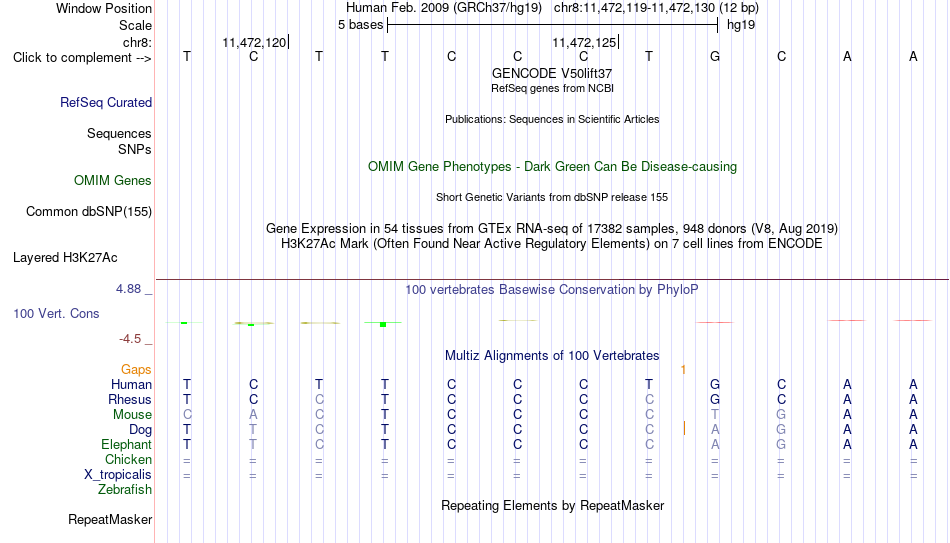This screenshot has height=543, width=950.
Task: Select the Common dbSNP(155) track label
Action: (89, 212)
